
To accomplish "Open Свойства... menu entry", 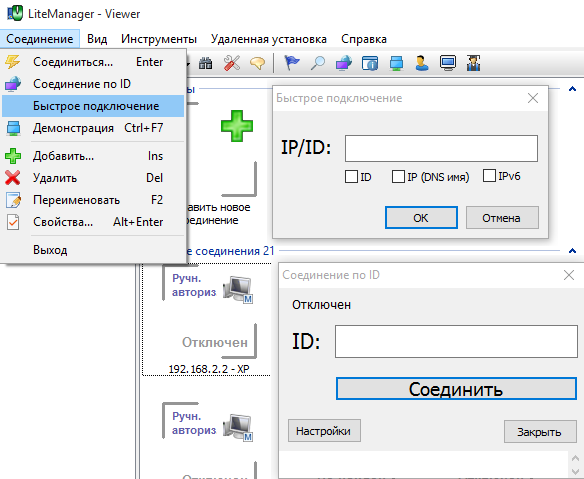I will pos(93,222).
